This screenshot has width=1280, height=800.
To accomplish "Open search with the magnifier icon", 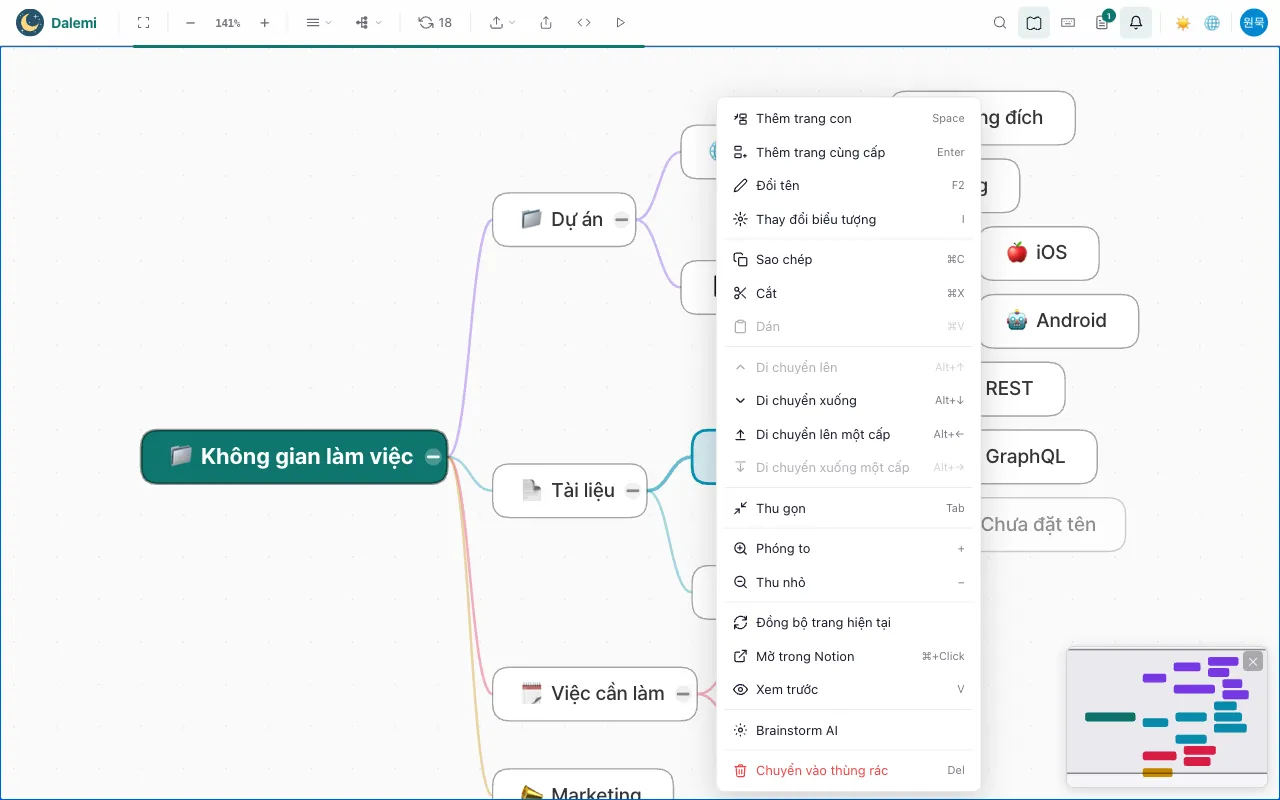I will tap(1000, 22).
